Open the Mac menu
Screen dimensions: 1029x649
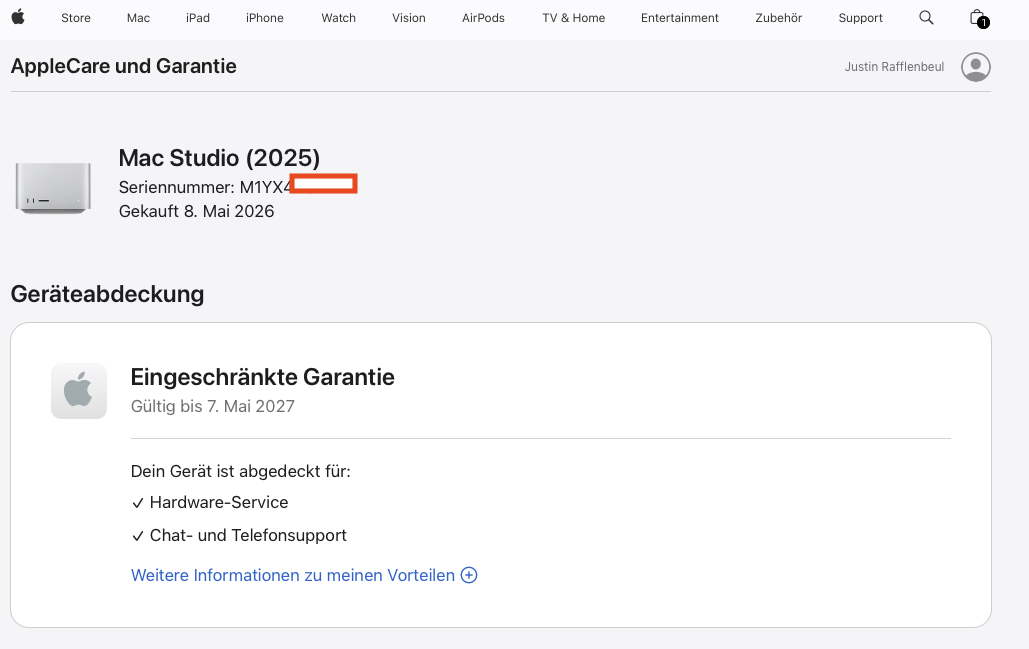[138, 18]
